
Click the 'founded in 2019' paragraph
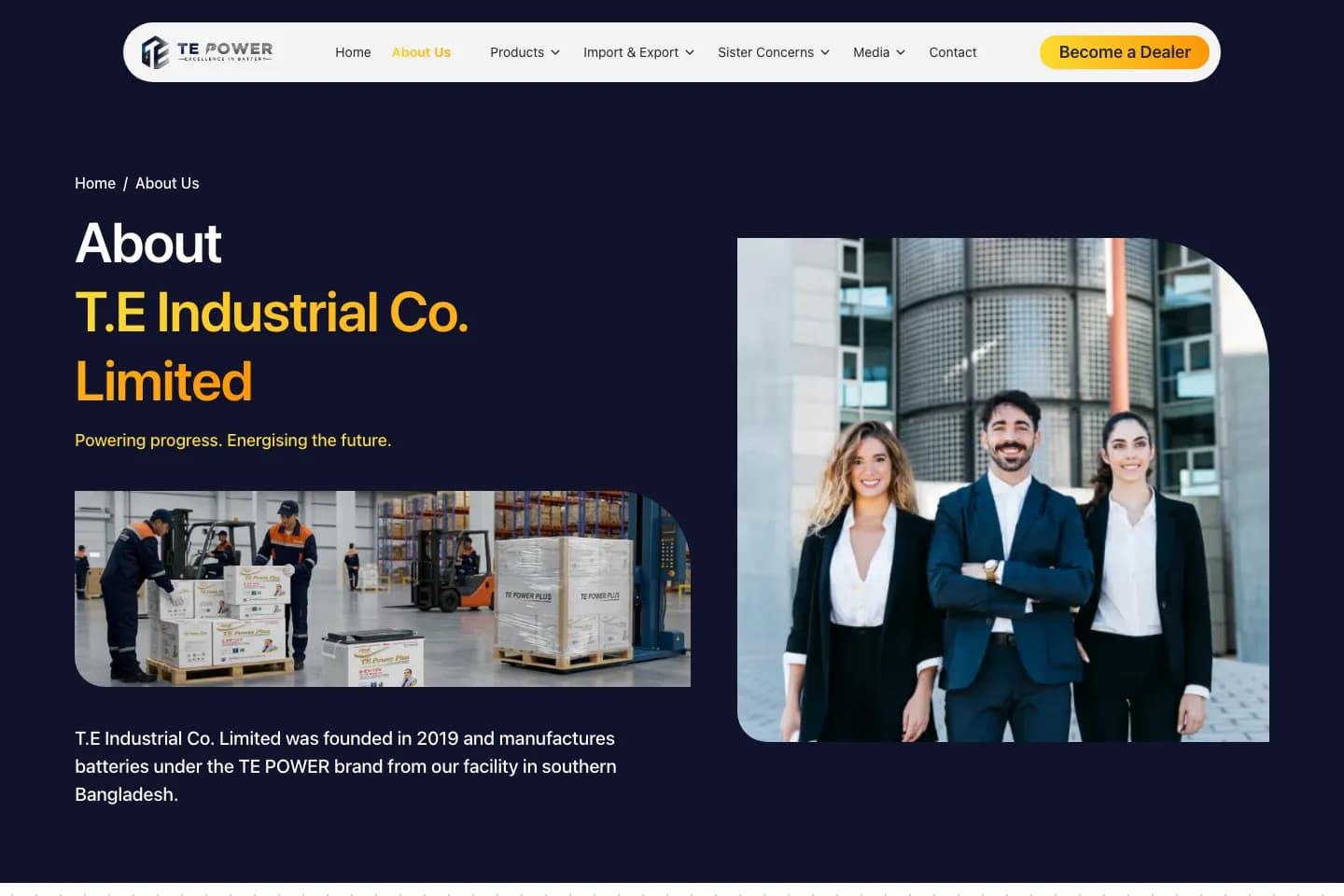pos(345,766)
